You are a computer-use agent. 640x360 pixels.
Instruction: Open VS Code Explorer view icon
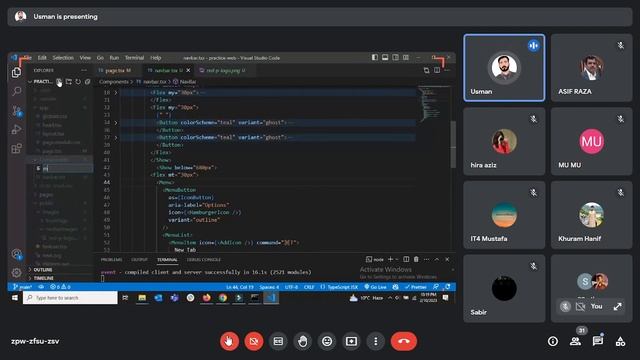click(16, 73)
